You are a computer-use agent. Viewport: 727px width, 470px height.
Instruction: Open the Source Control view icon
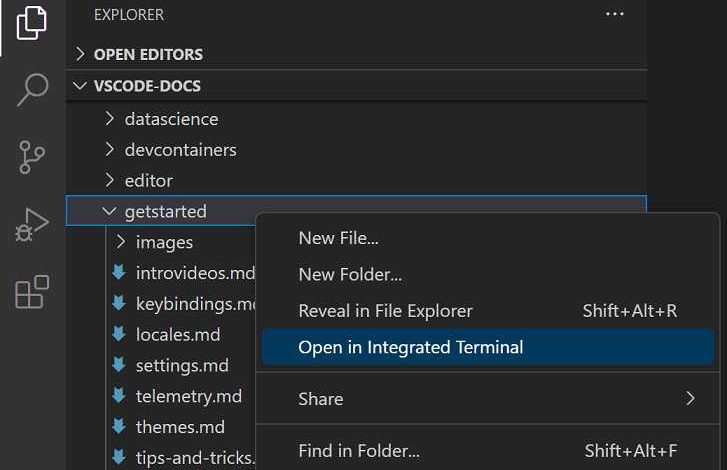(x=32, y=158)
